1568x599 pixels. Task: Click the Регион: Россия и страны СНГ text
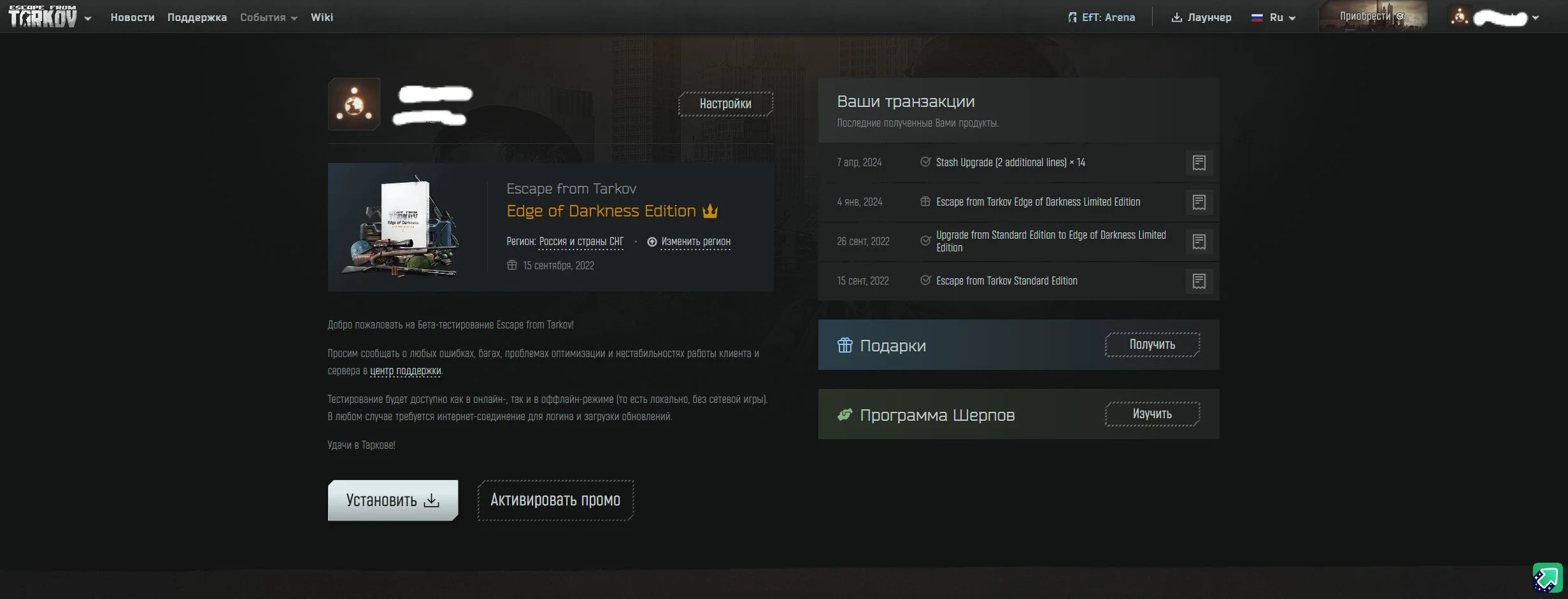click(x=565, y=241)
